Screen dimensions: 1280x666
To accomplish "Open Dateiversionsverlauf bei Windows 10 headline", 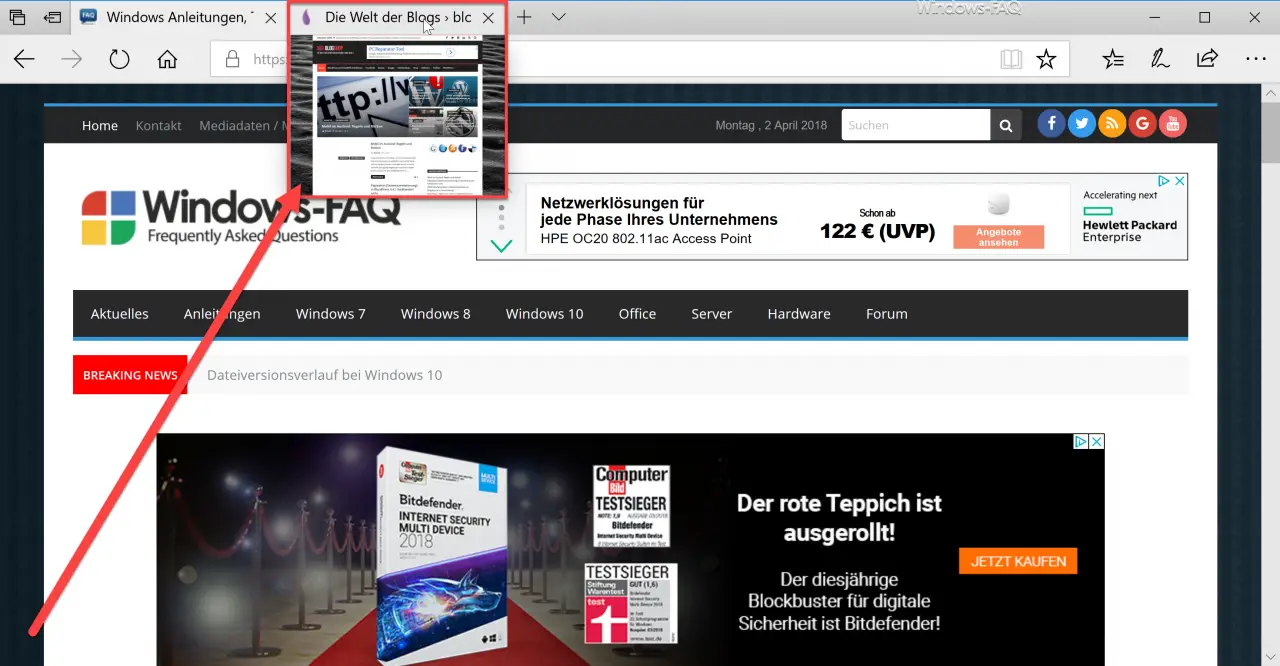I will click(324, 375).
